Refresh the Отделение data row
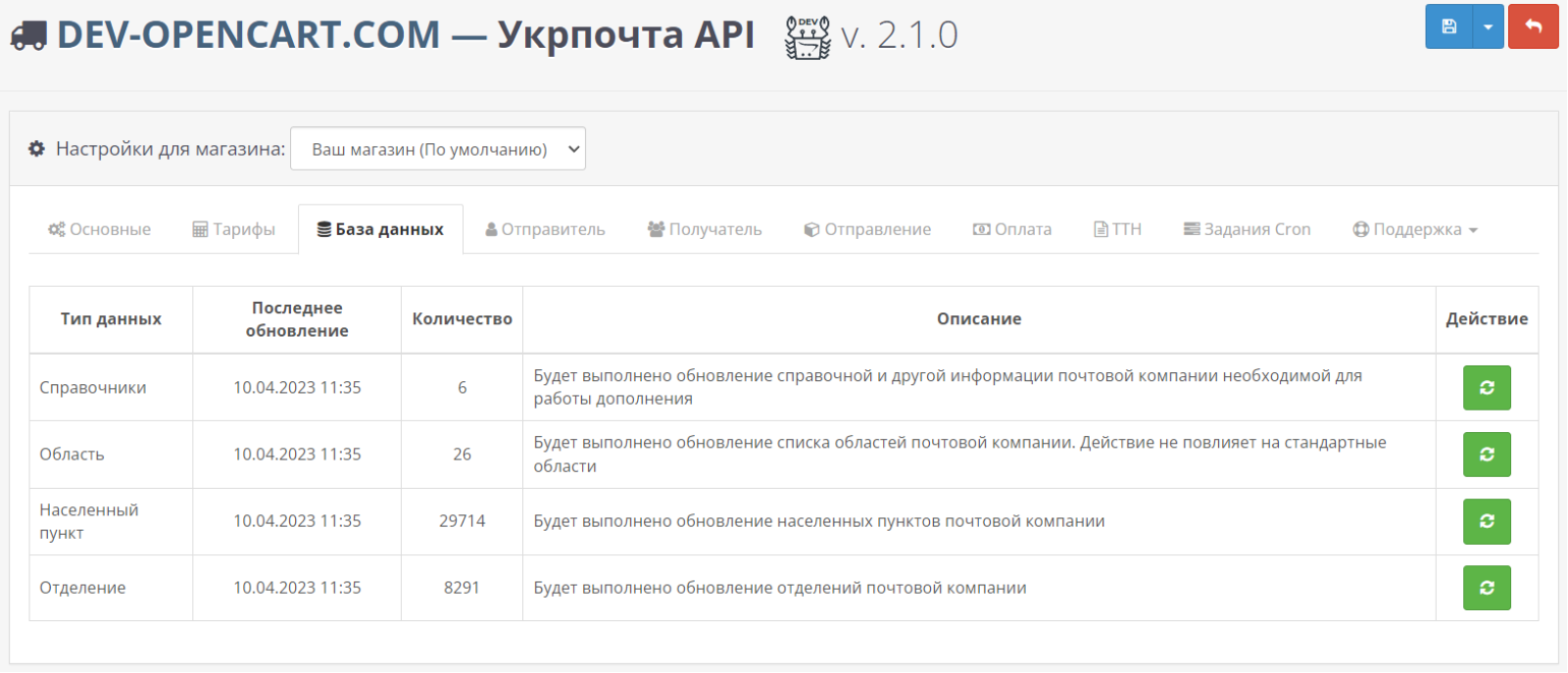This screenshot has width=1568, height=673. [x=1487, y=588]
